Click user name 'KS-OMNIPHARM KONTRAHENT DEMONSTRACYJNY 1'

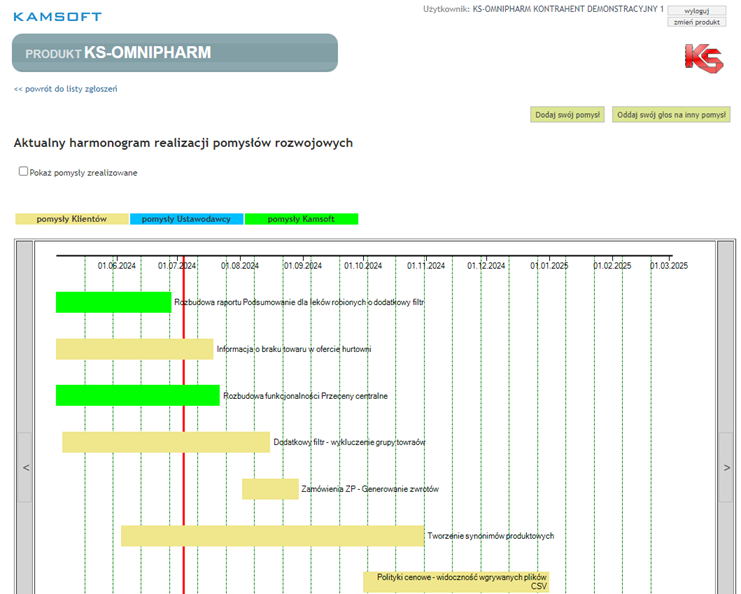pos(568,9)
